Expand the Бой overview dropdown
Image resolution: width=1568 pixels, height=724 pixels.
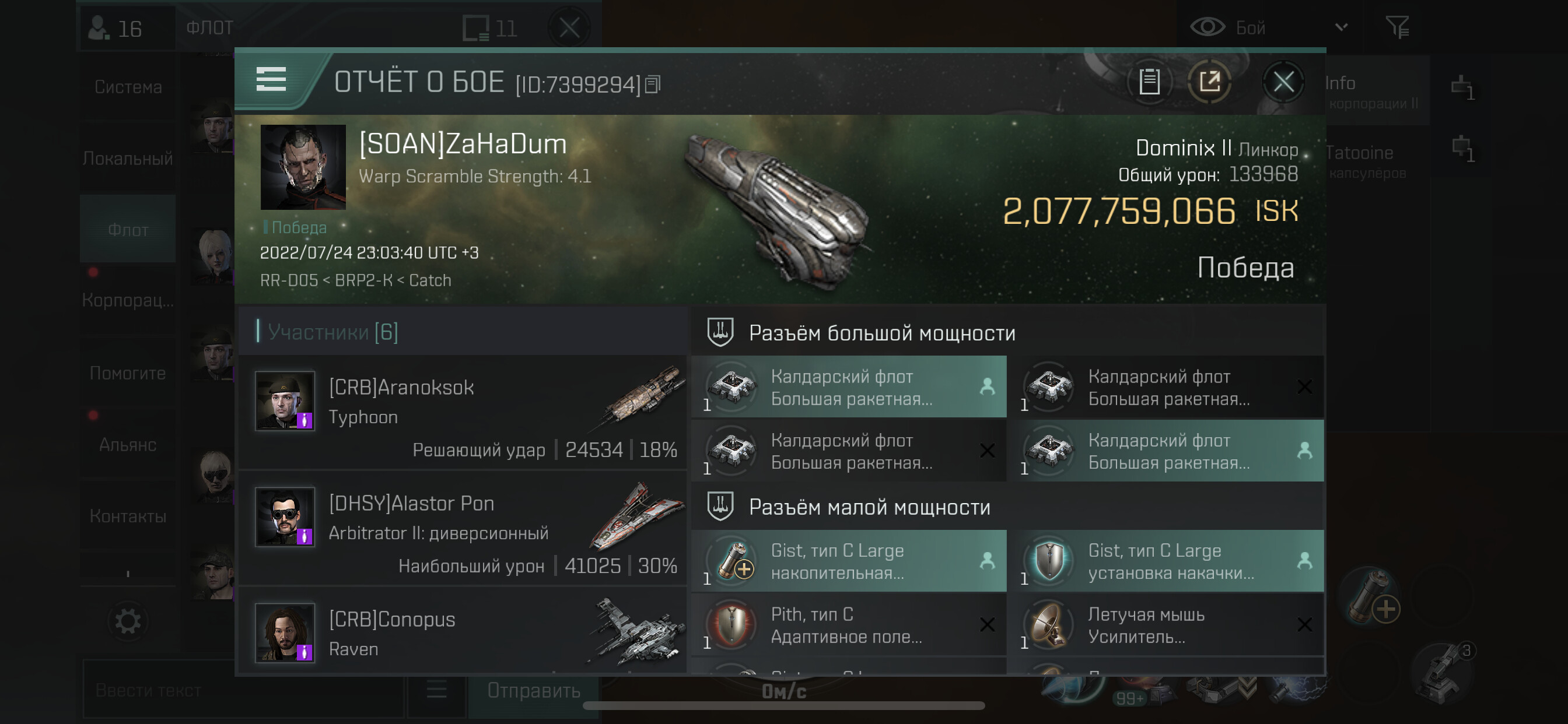(1341, 27)
